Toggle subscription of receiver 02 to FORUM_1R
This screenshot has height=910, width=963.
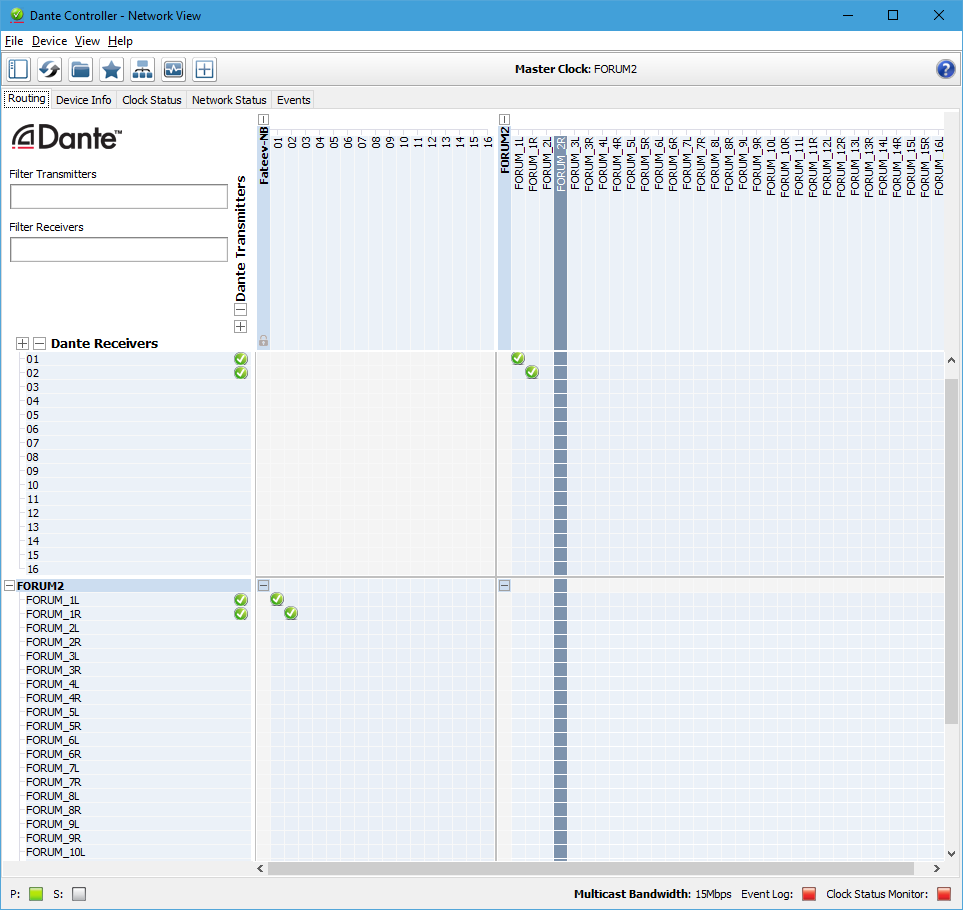pos(532,372)
